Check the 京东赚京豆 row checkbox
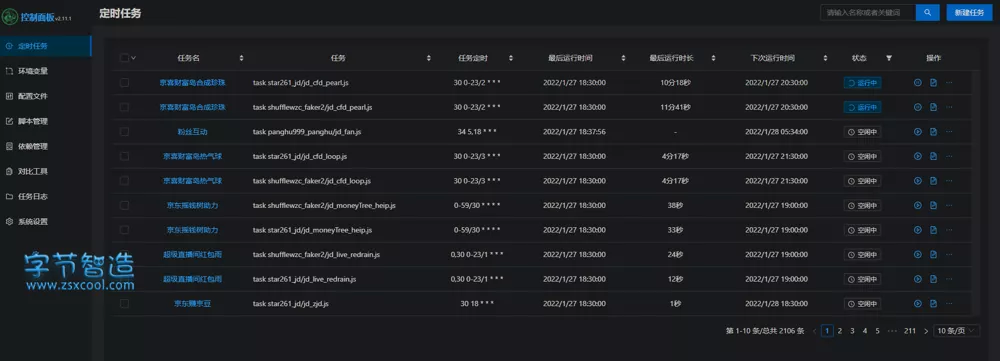This screenshot has width=1000, height=361. pos(124,304)
